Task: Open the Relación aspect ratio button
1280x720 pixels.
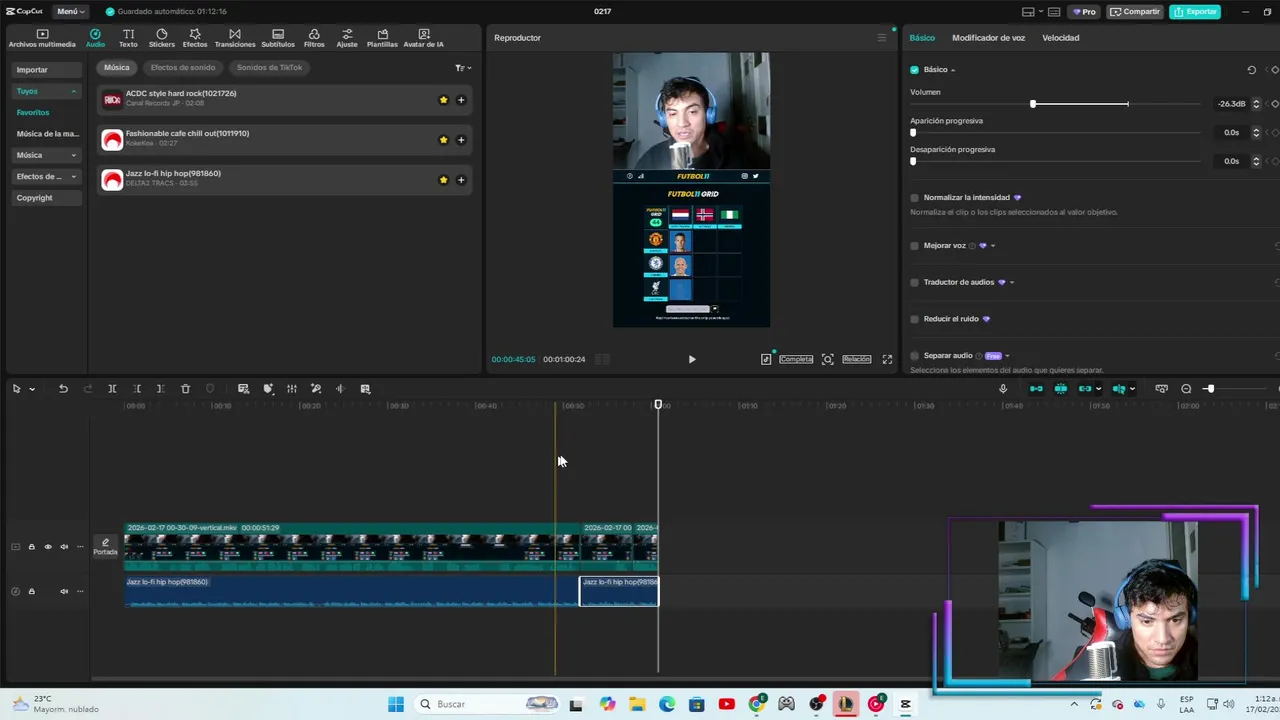Action: [x=856, y=359]
